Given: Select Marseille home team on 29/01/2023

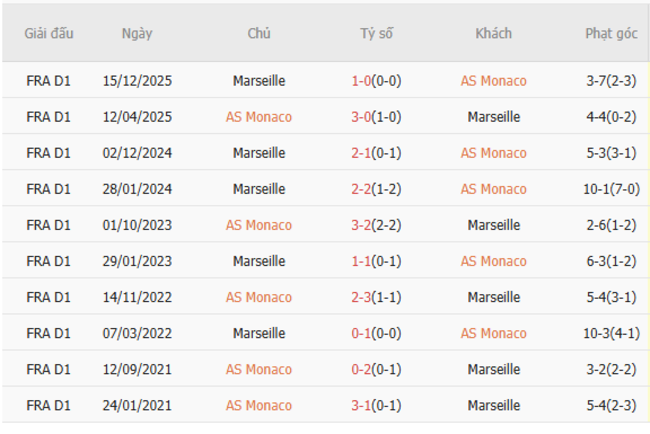Looking at the screenshot, I should coord(259,261).
